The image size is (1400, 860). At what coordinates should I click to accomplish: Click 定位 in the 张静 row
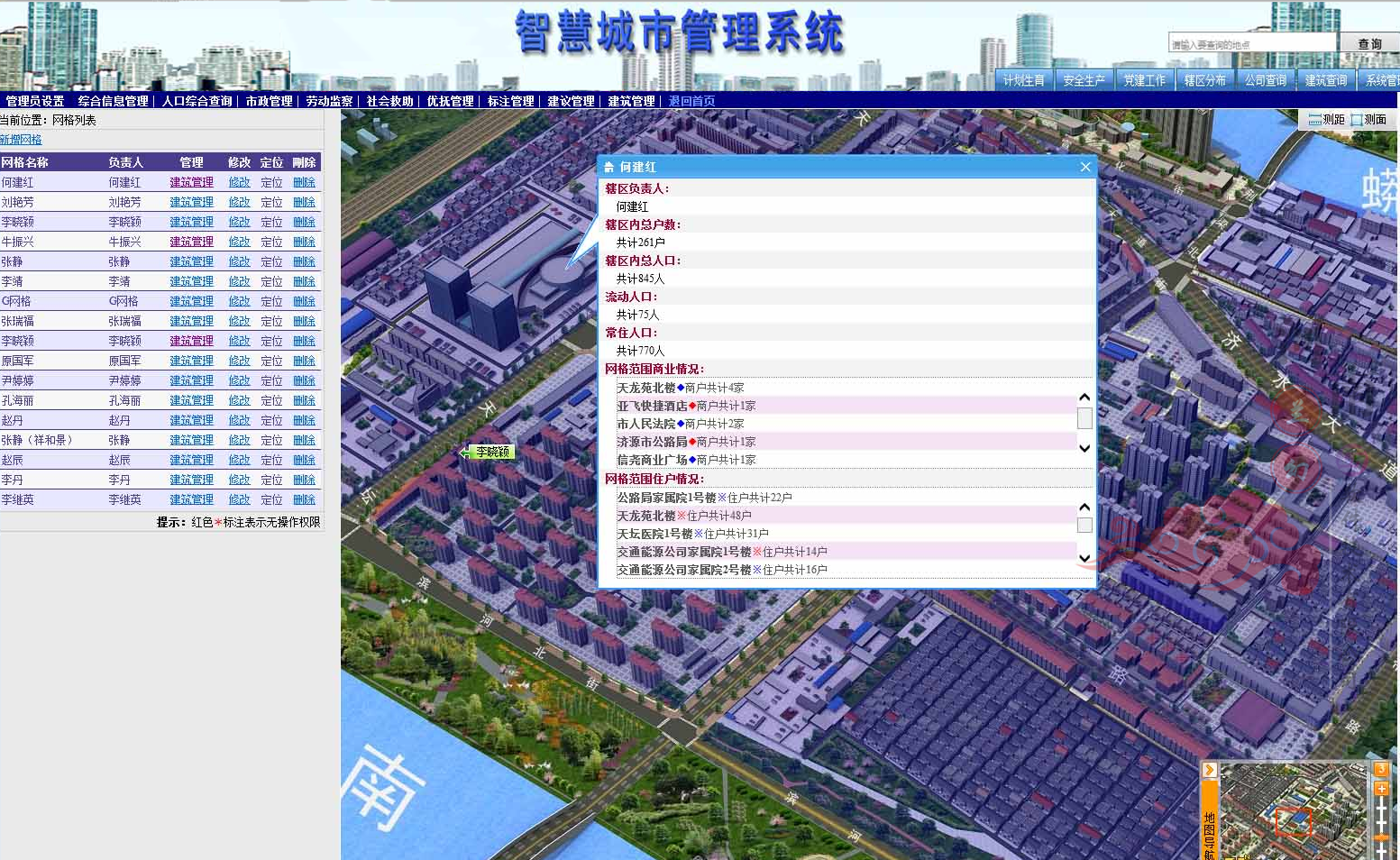pos(271,261)
